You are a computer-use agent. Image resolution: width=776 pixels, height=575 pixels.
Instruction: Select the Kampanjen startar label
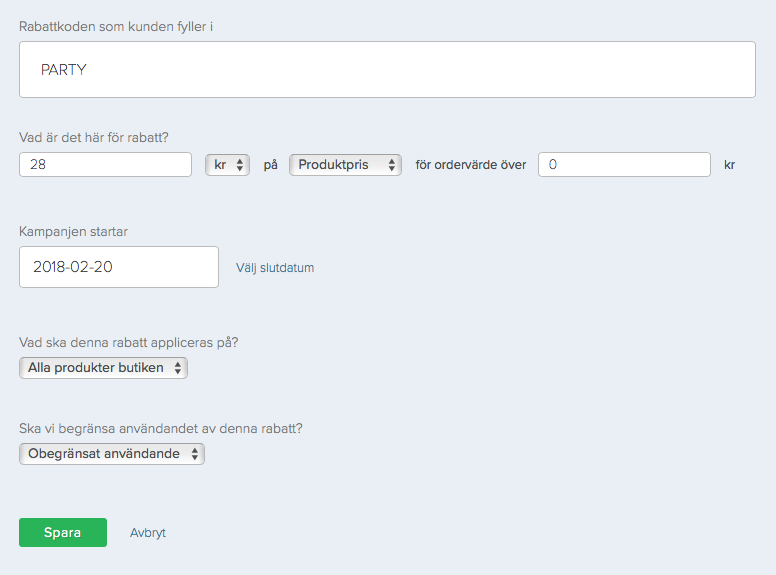point(73,232)
